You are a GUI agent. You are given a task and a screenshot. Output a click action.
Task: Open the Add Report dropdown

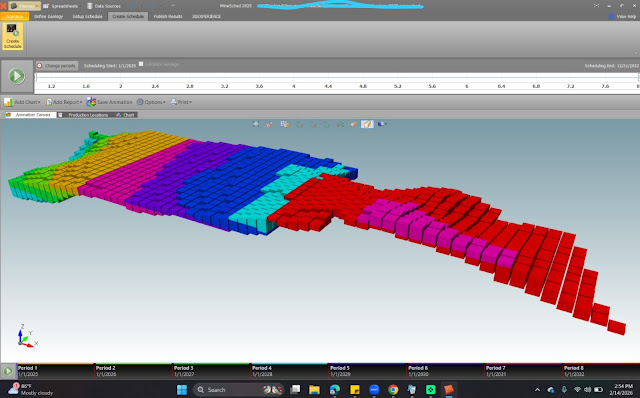click(x=64, y=102)
